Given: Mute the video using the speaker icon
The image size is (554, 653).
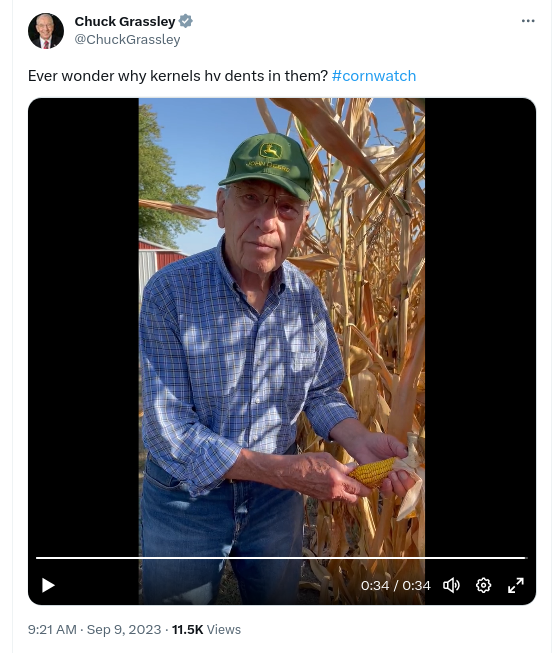Looking at the screenshot, I should pos(451,585).
